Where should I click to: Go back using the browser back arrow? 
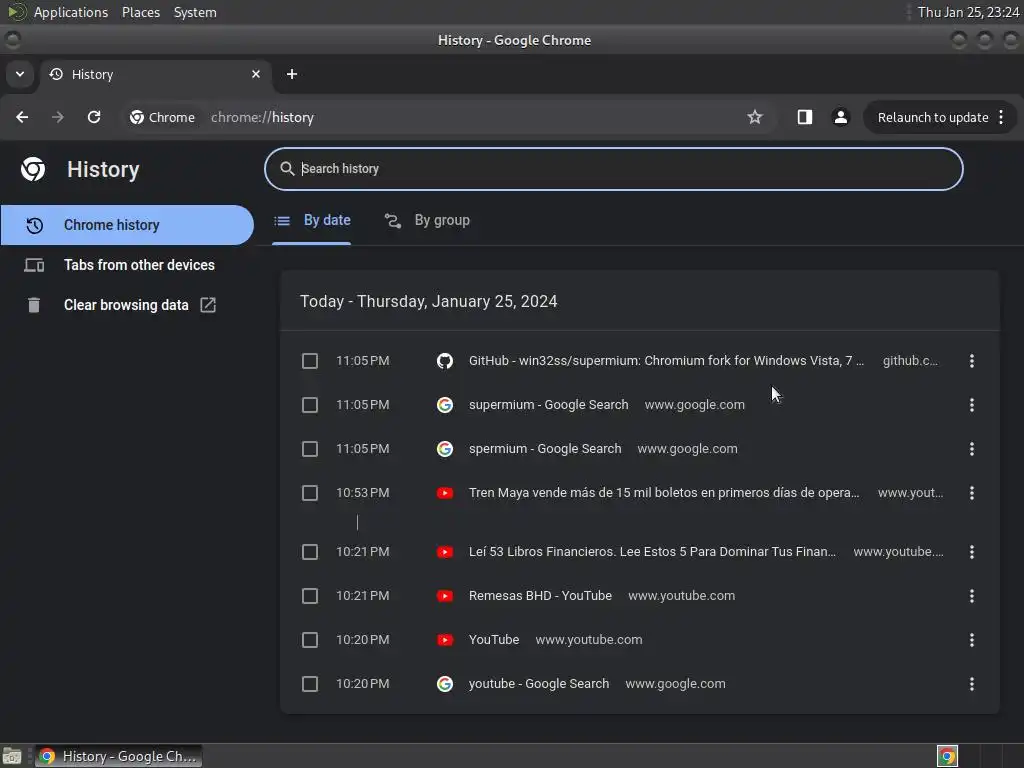(22, 117)
